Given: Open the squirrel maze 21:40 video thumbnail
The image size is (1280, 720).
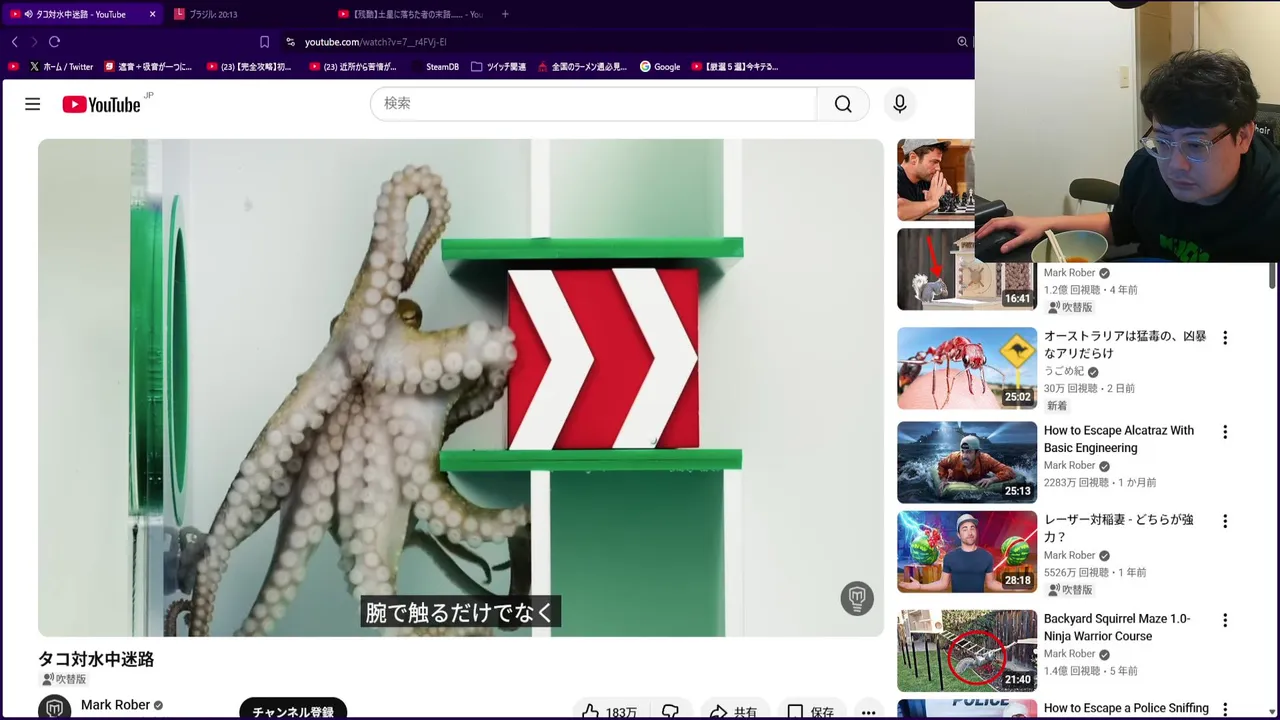Looking at the screenshot, I should point(967,651).
